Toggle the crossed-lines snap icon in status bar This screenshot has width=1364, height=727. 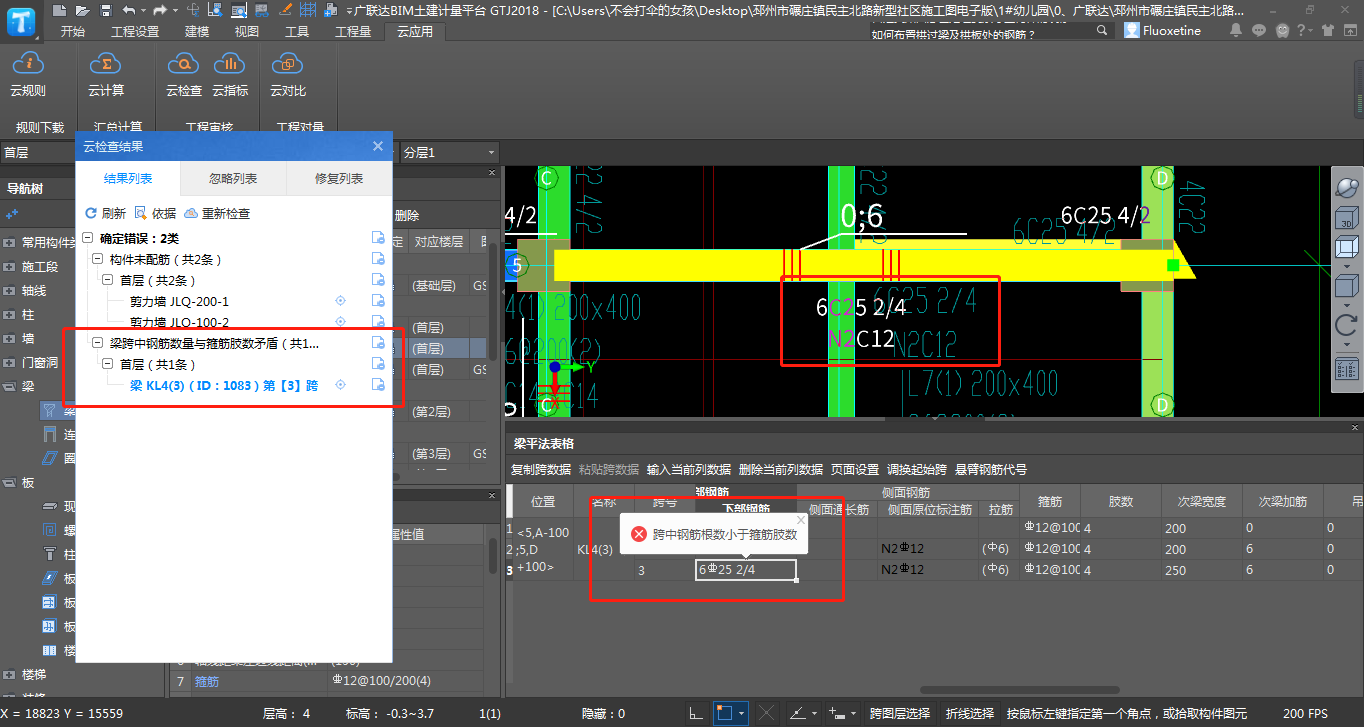(766, 713)
